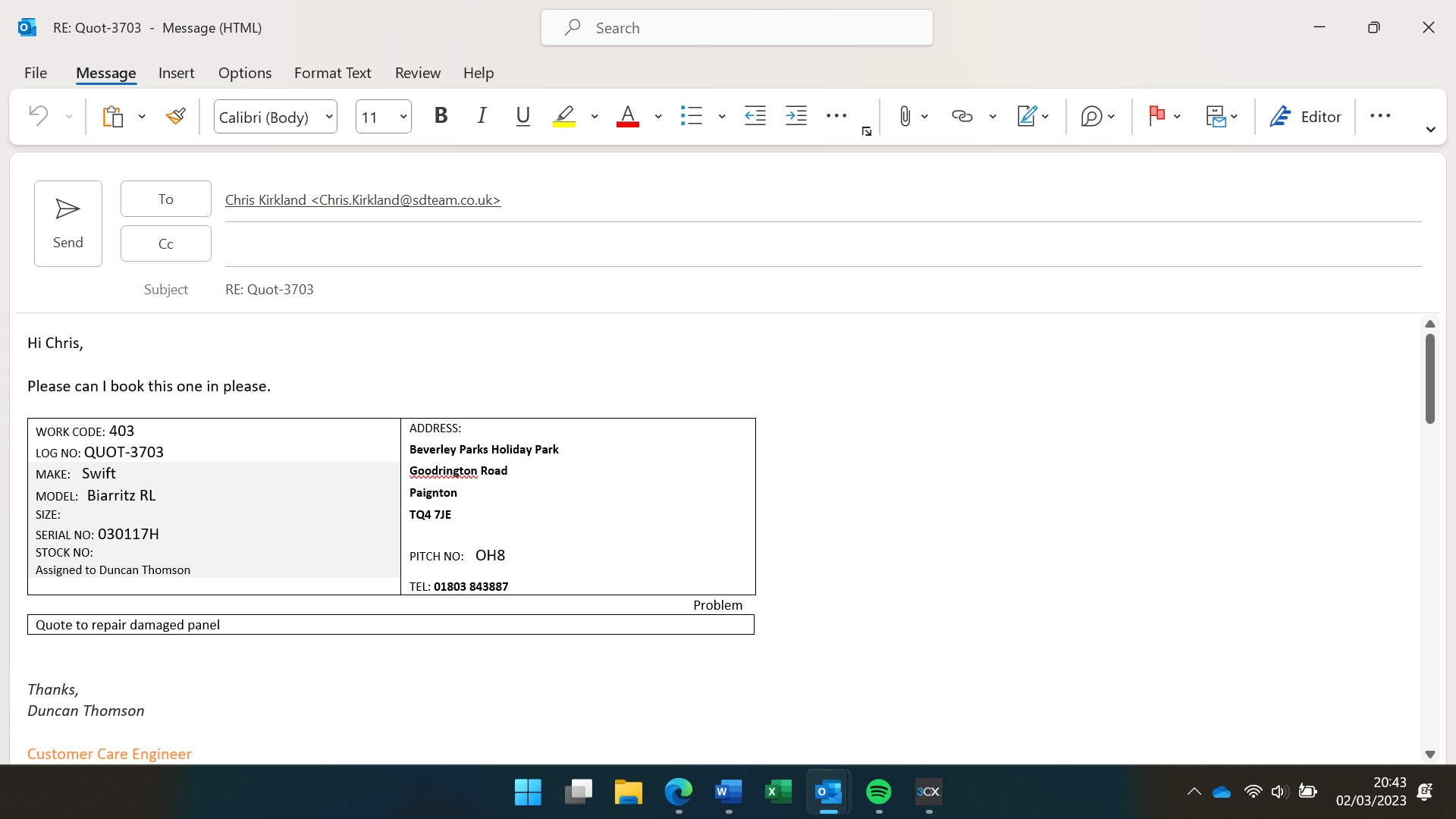1456x819 pixels.
Task: Expand the font size 11 dropdown
Action: (403, 117)
